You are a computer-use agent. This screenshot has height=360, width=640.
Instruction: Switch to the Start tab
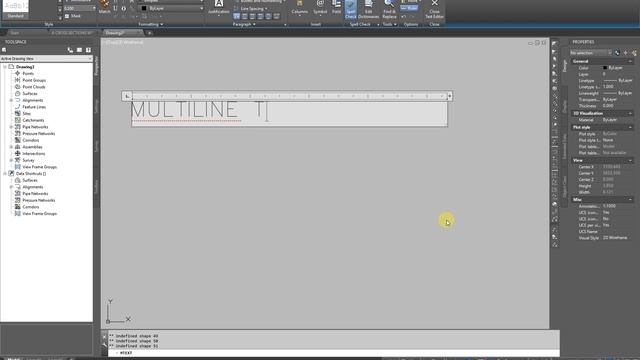click(15, 33)
